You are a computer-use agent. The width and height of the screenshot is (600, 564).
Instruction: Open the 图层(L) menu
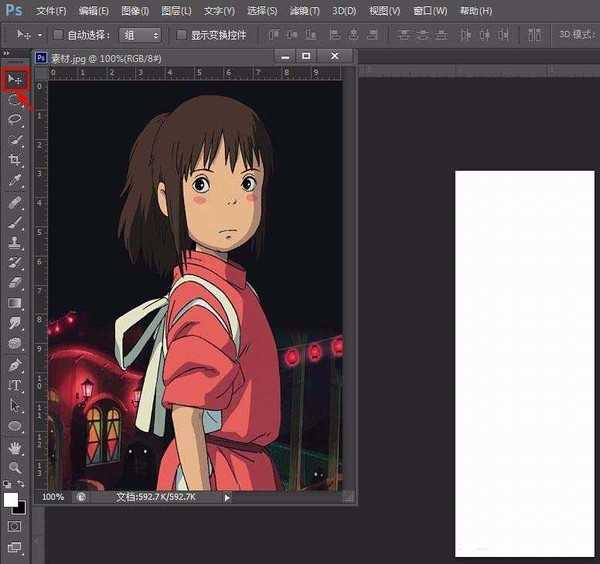(176, 11)
